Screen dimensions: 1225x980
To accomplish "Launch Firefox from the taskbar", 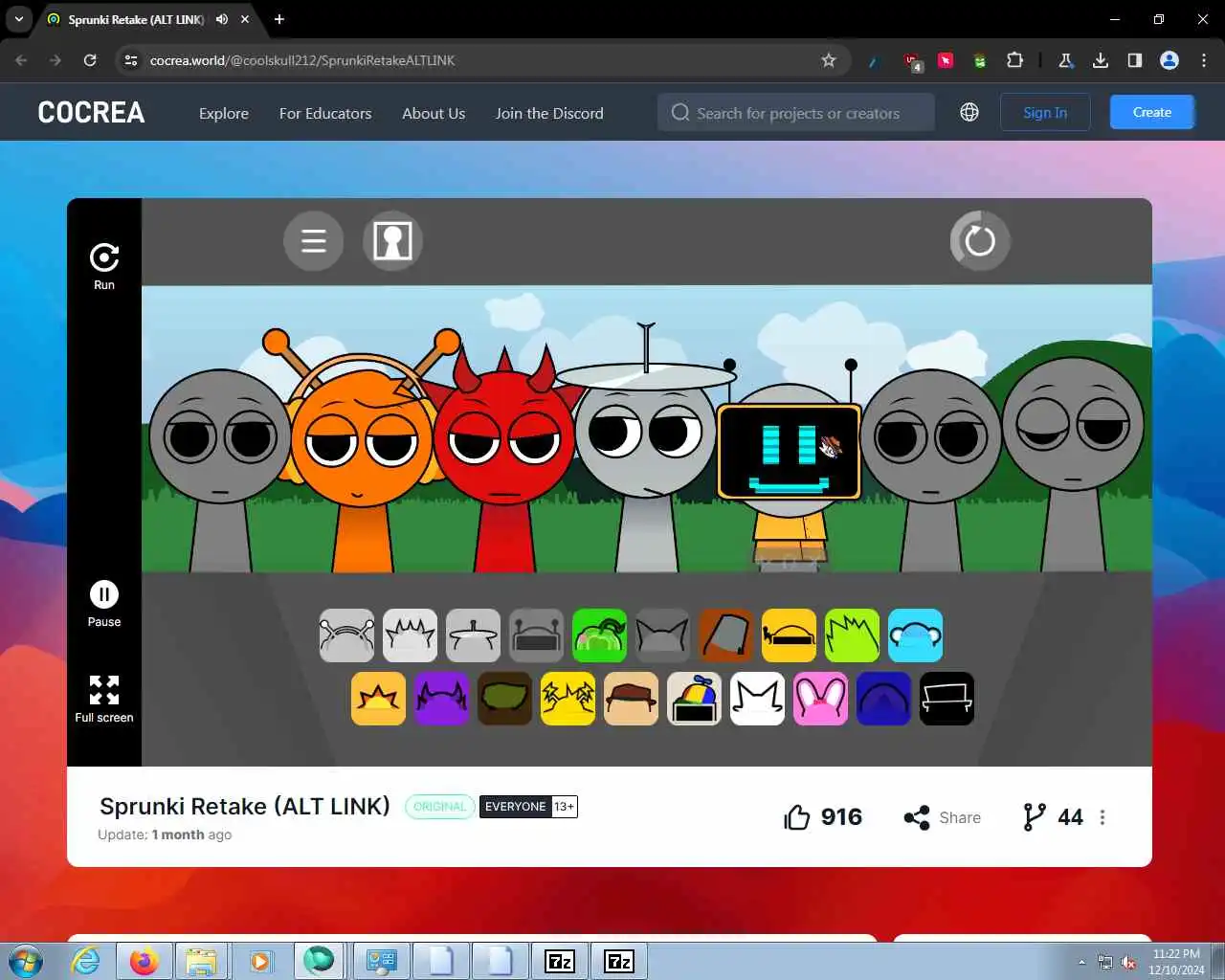I will click(145, 961).
